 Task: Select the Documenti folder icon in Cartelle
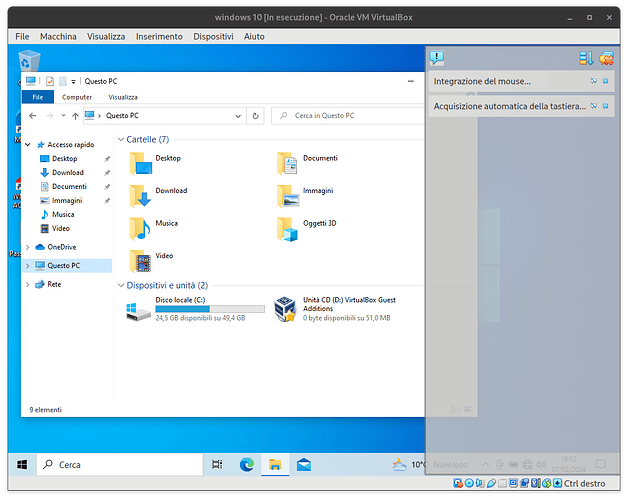tap(287, 163)
